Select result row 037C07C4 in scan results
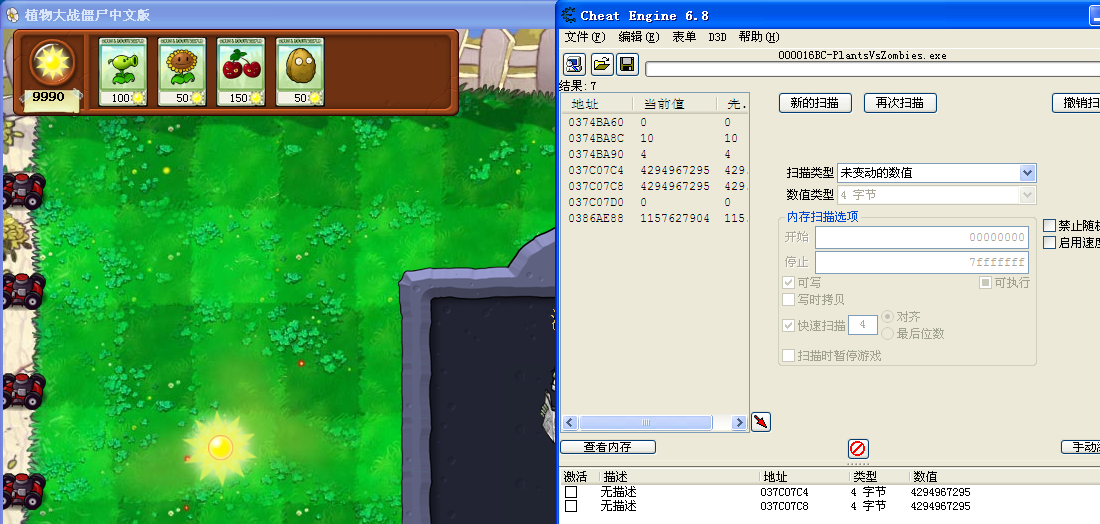1100x524 pixels. [655, 170]
